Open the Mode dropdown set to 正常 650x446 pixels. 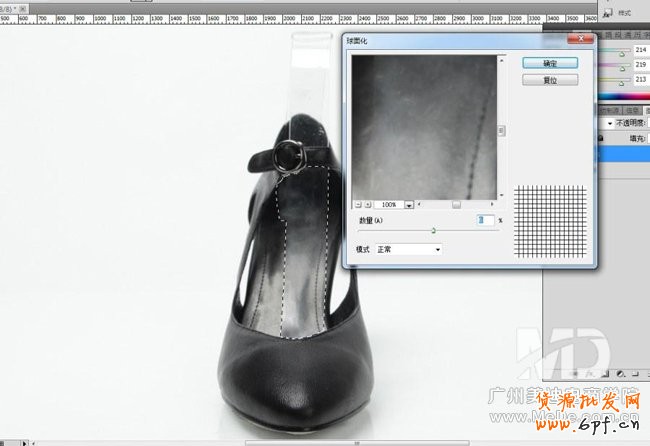408,249
